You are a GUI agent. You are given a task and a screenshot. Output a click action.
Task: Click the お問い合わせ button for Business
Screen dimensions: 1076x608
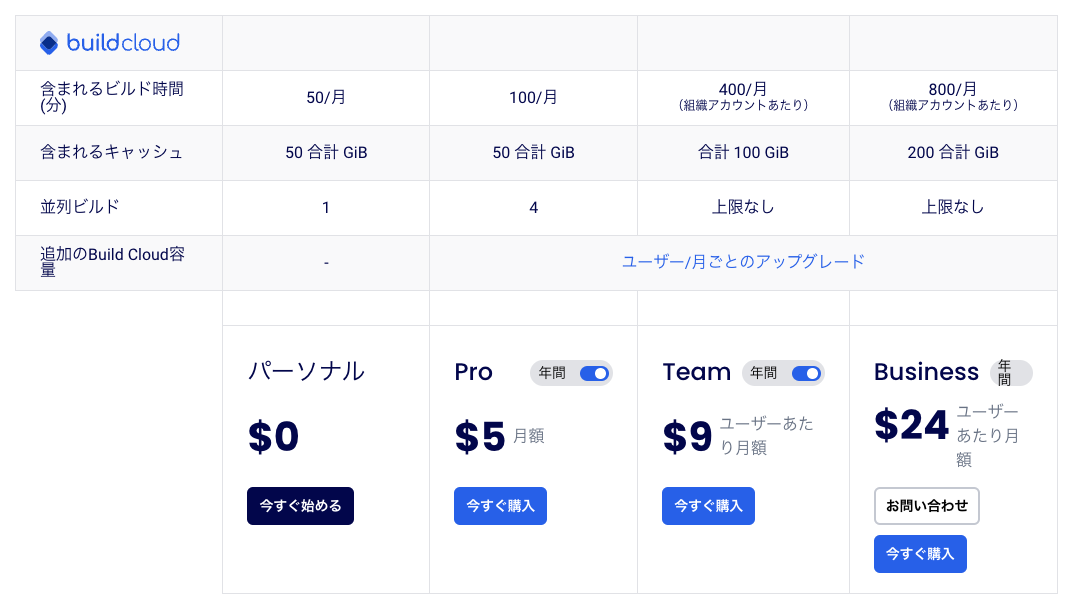pyautogui.click(x=926, y=506)
